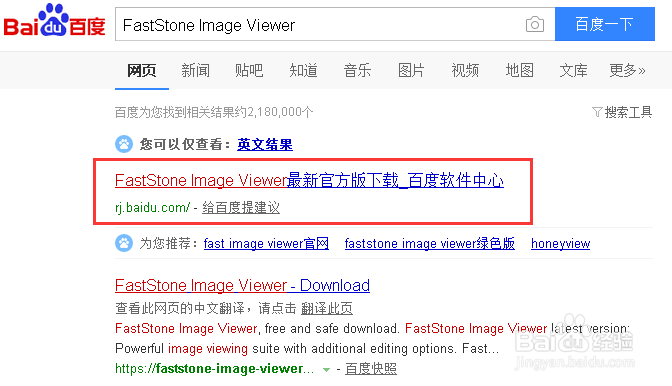
Task: Open 百度快照 cached page link
Action: click(371, 369)
